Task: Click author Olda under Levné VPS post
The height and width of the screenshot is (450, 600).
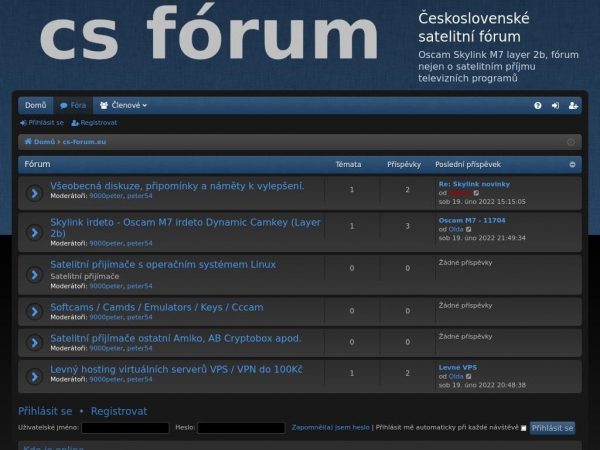Action: click(x=456, y=377)
